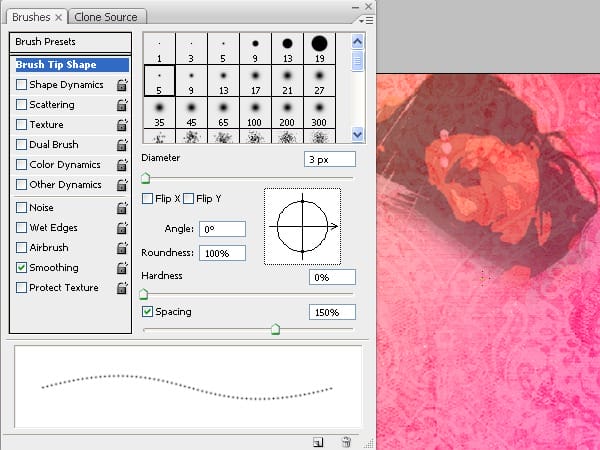Screen dimensions: 600x450
Task: Close the Brushes tab with its X
Action: pos(59,18)
